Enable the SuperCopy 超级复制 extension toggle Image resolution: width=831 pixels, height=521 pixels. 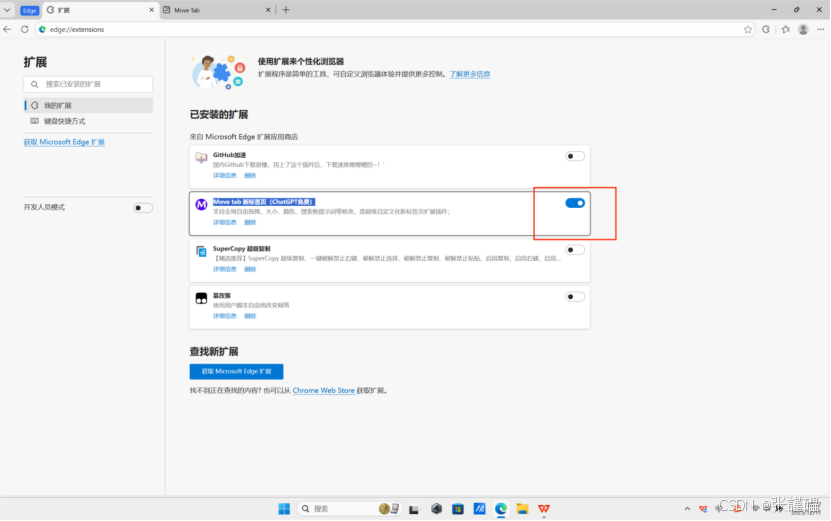[x=574, y=250]
